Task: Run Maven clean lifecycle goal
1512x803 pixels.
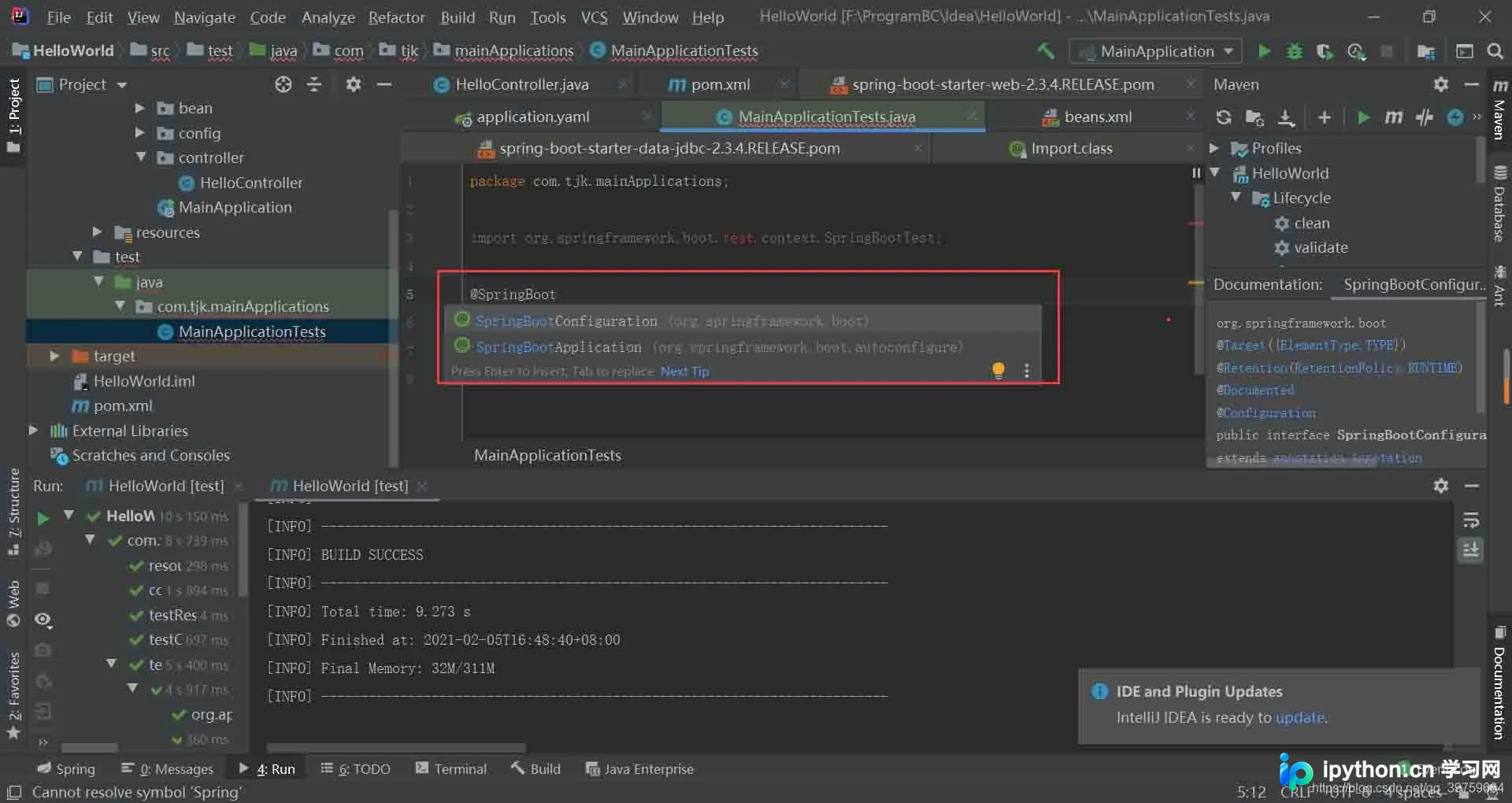Action: 1311,223
